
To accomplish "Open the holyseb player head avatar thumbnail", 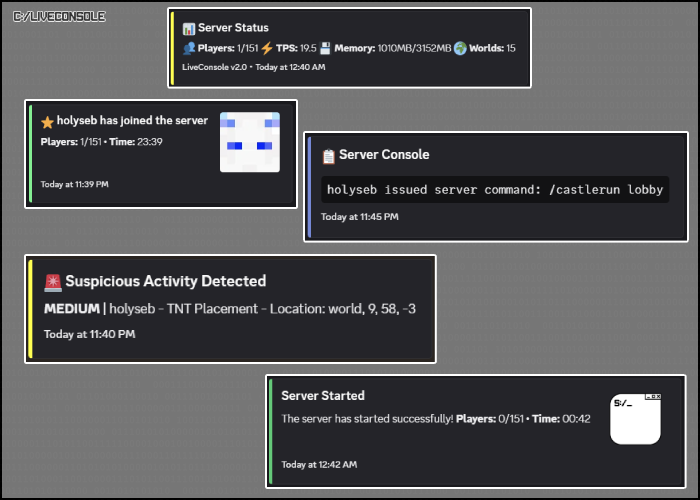I will [x=250, y=142].
